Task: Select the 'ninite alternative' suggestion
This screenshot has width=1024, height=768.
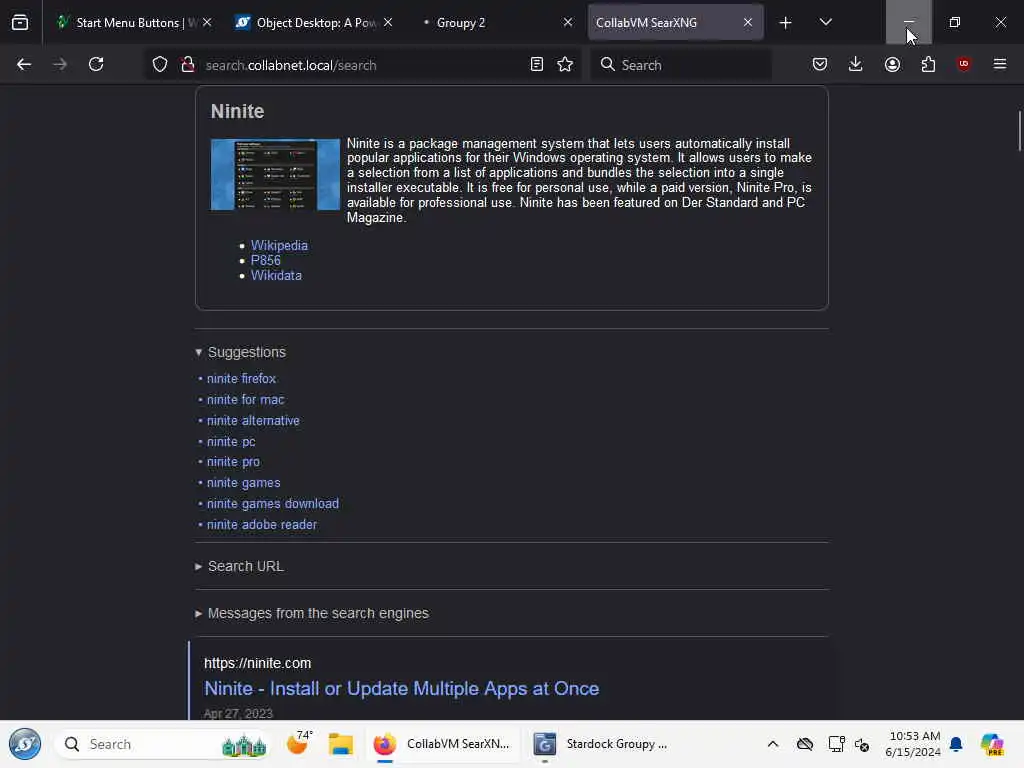Action: (253, 421)
